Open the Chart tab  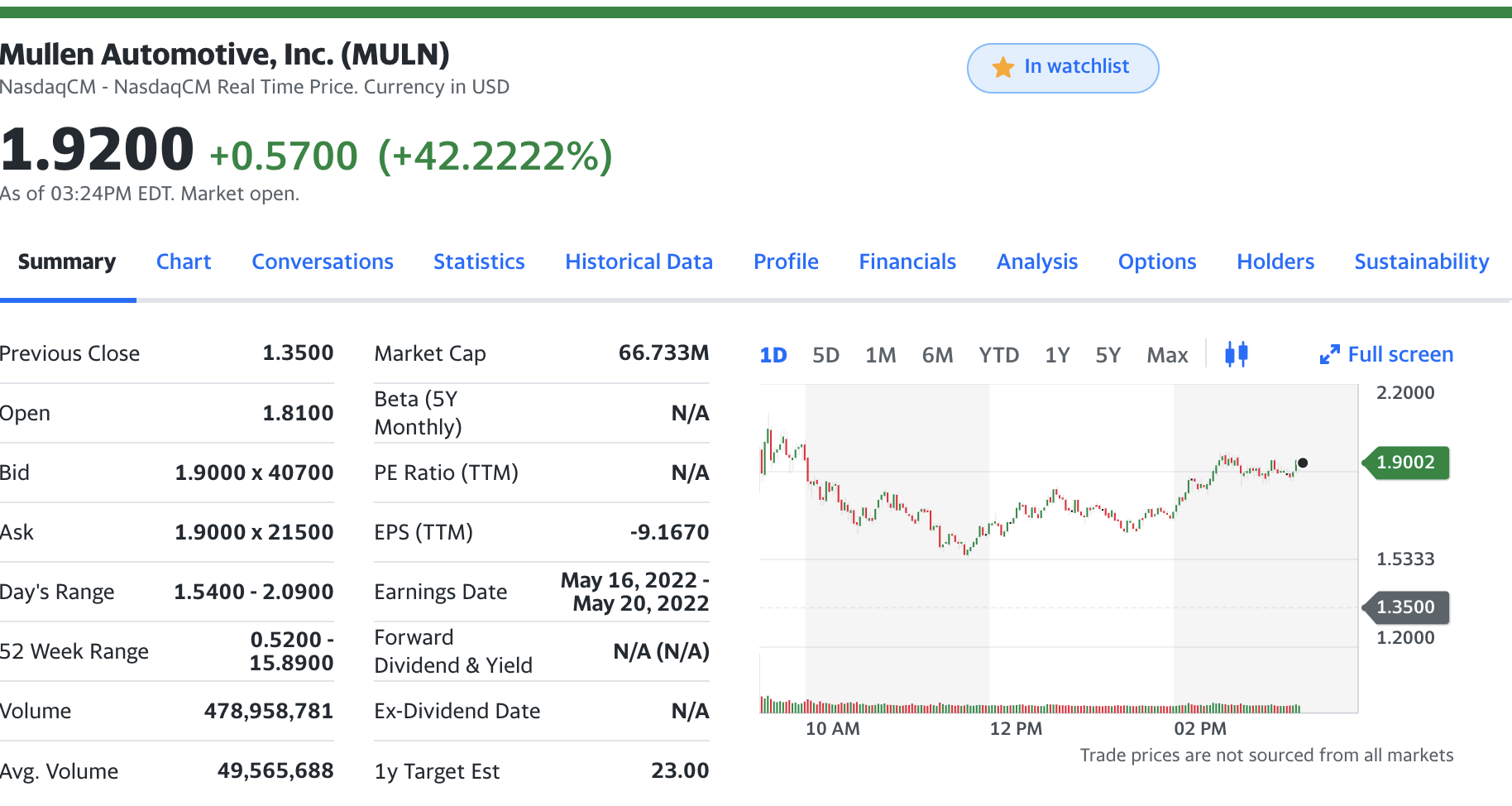pyautogui.click(x=184, y=261)
